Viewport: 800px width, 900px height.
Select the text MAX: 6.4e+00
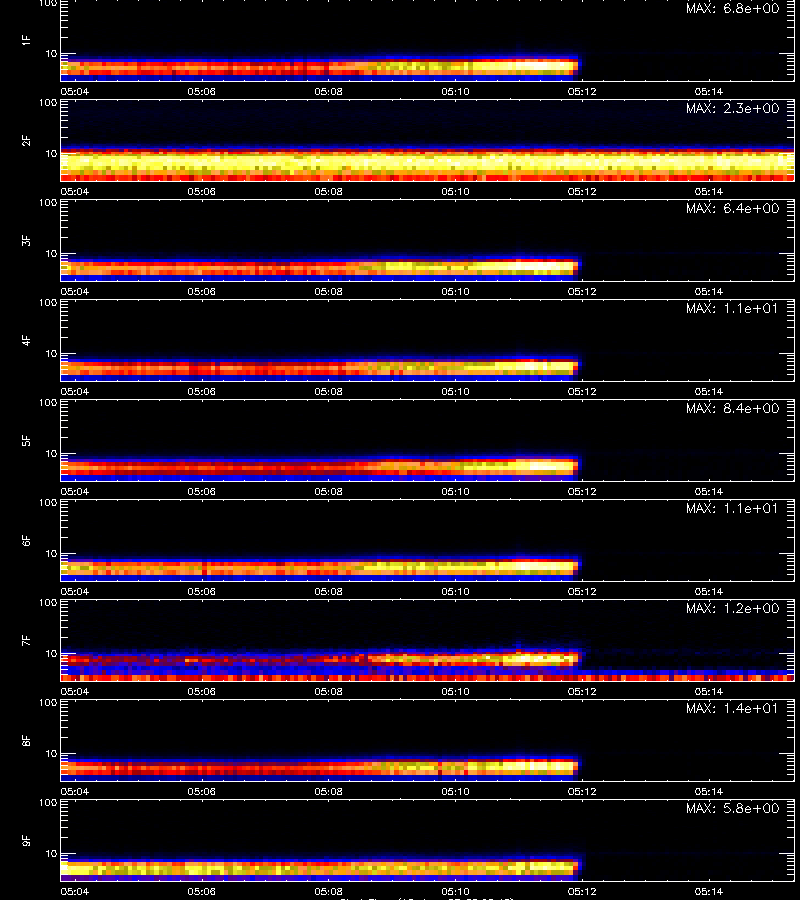click(x=732, y=208)
